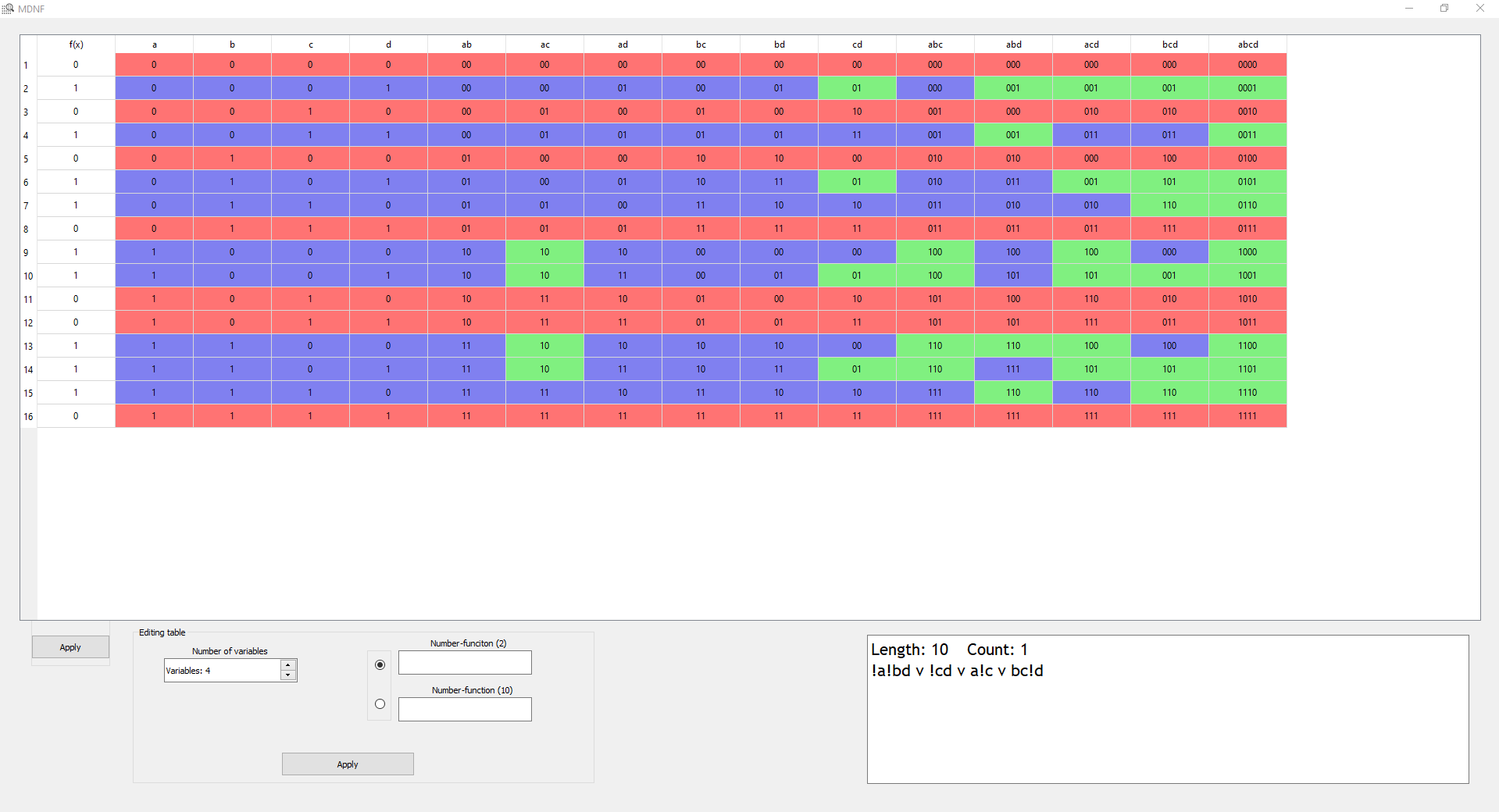Image resolution: width=1499 pixels, height=812 pixels.
Task: Click 'abcd' cell 1001 in row 10
Action: pyautogui.click(x=1247, y=276)
